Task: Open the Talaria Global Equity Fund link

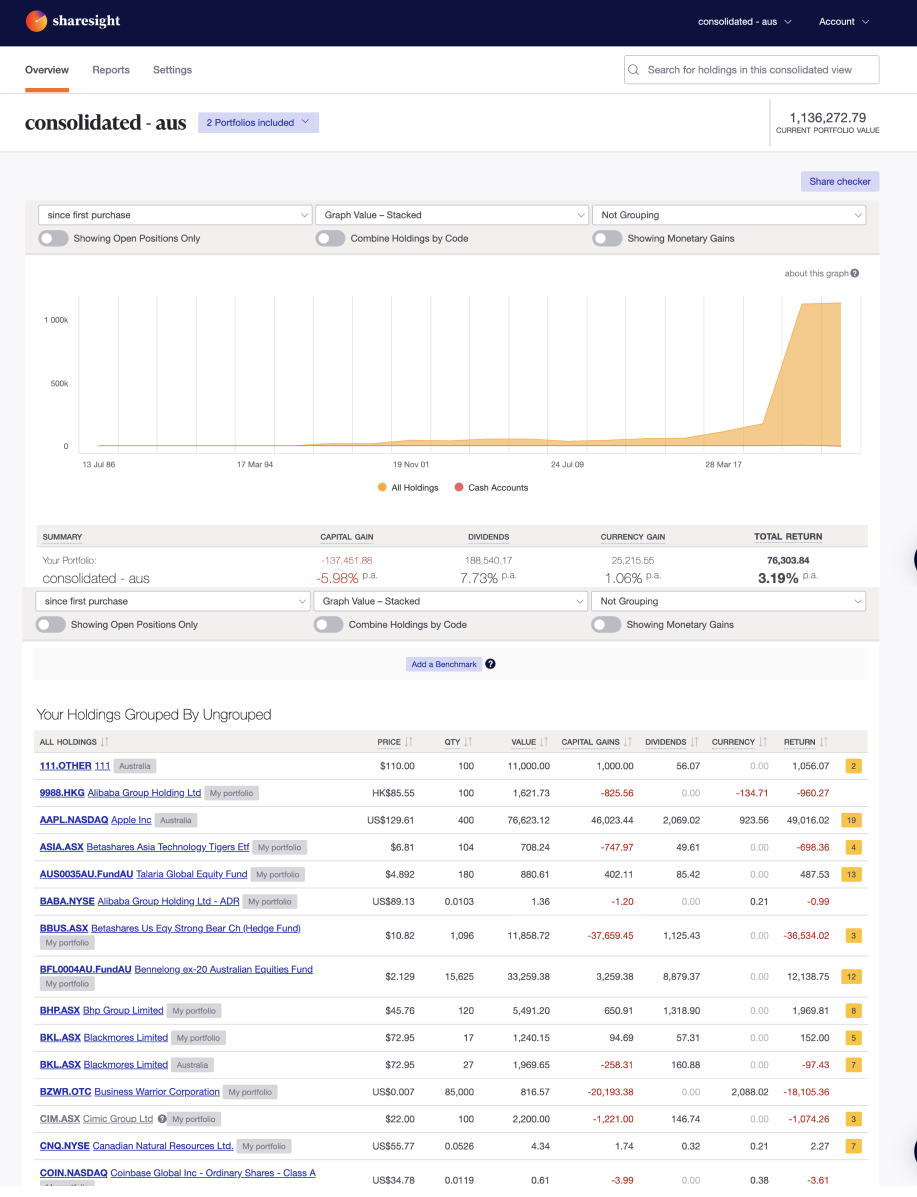Action: point(192,875)
